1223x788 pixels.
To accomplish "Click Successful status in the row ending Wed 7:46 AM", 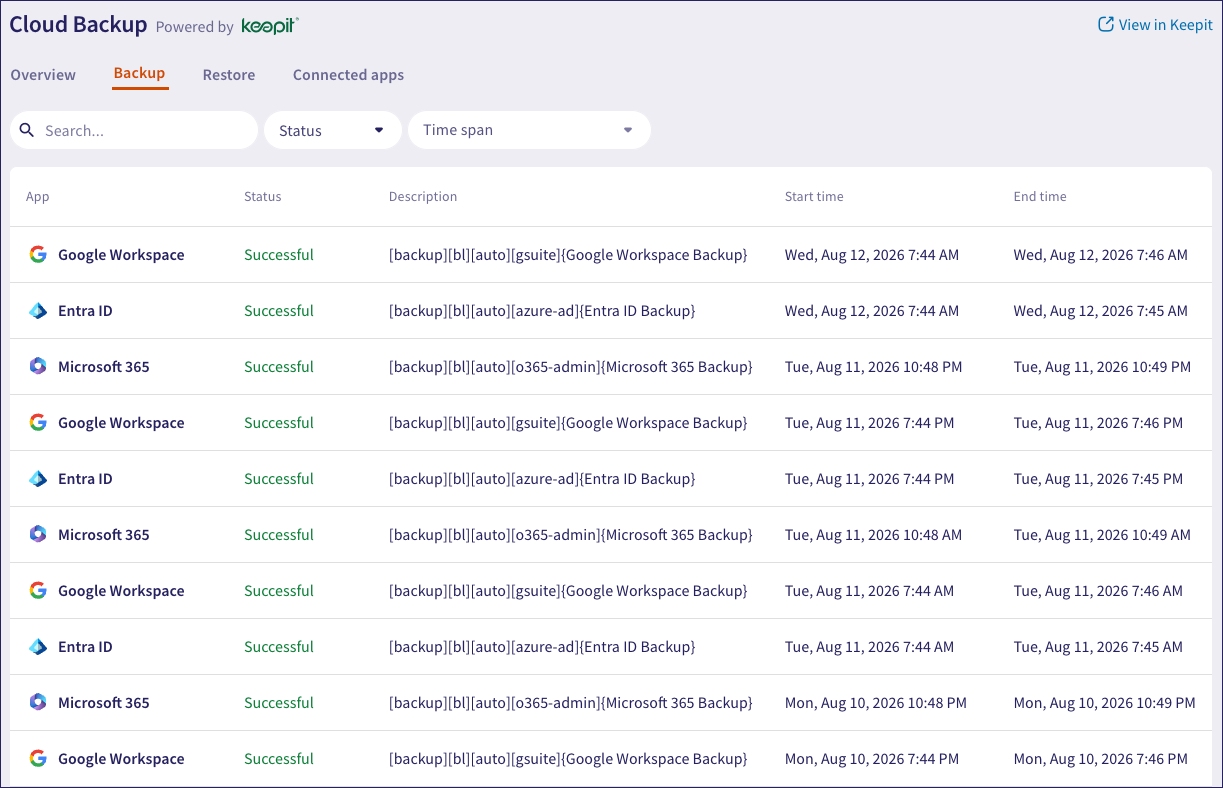I will click(x=279, y=255).
